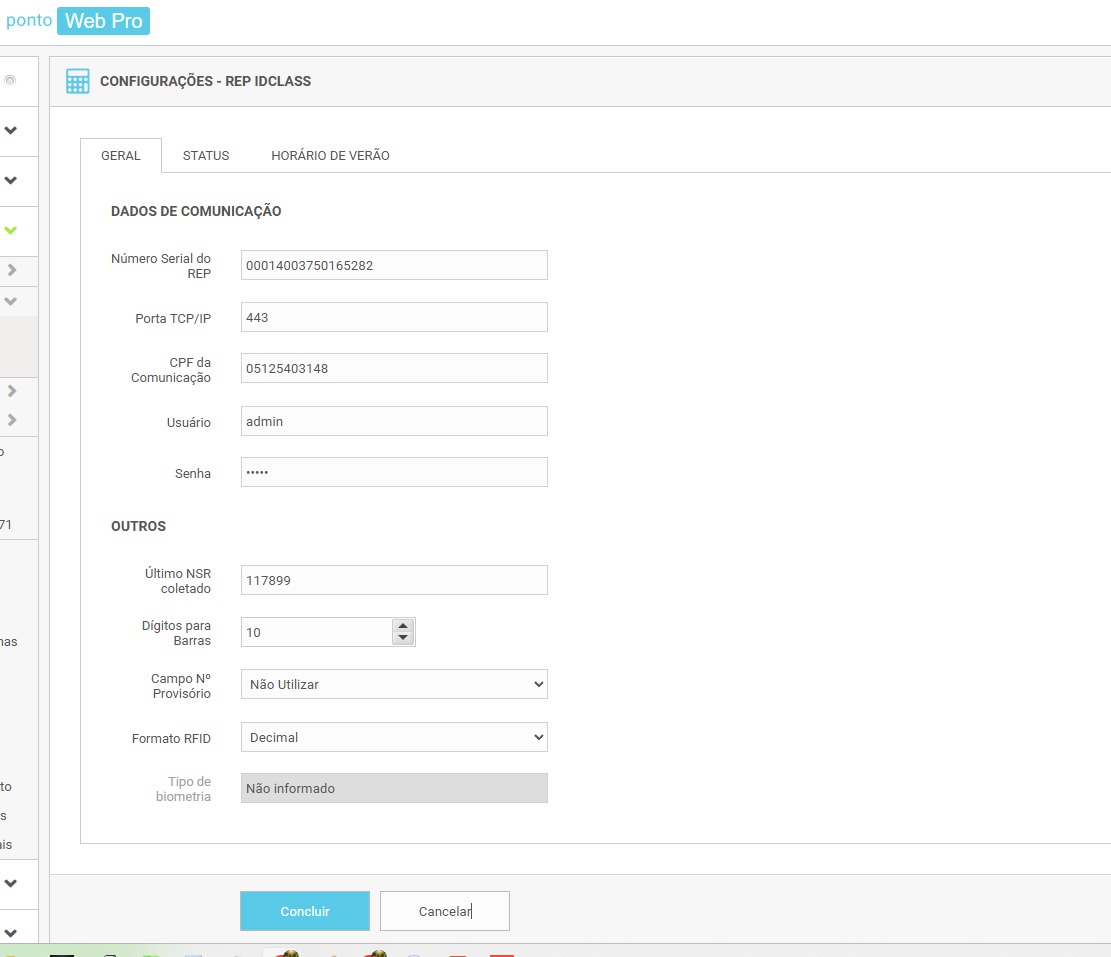
Task: Click the calculator icon beside Configurações title
Action: pos(77,81)
